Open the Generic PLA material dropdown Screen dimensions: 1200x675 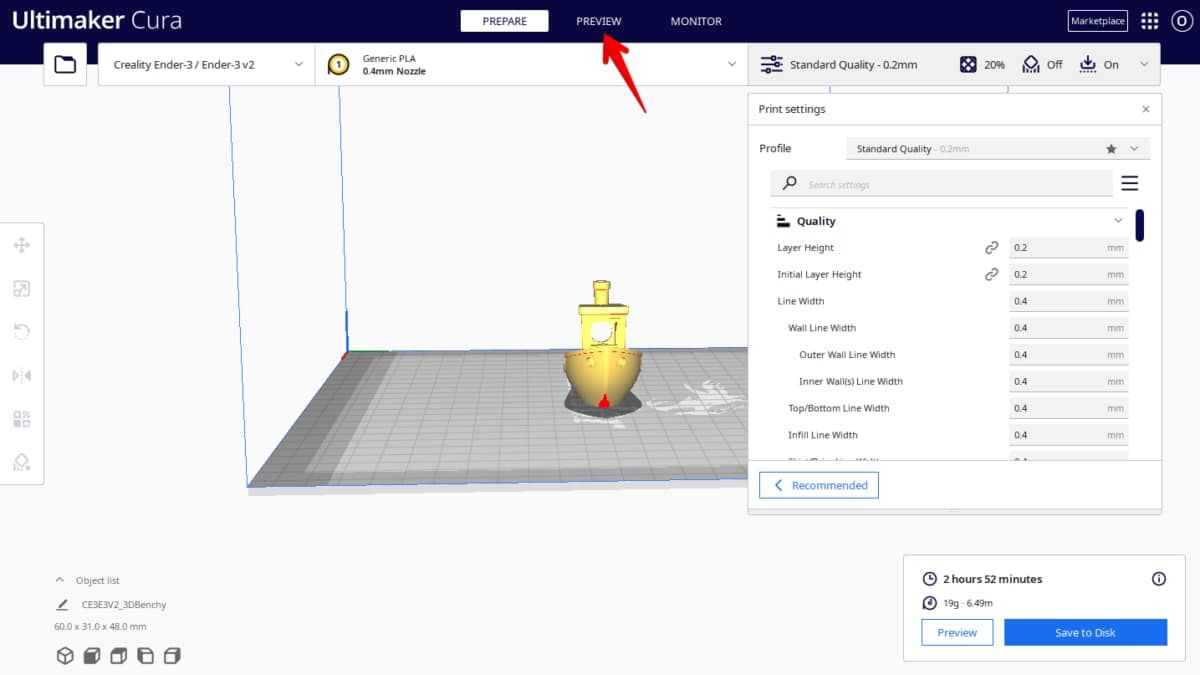click(530, 63)
